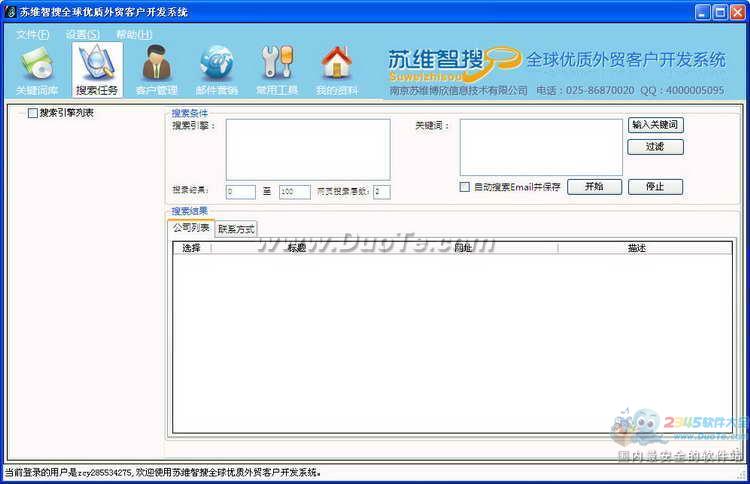Click inside the 搜索引擎 list box

pos(308,150)
